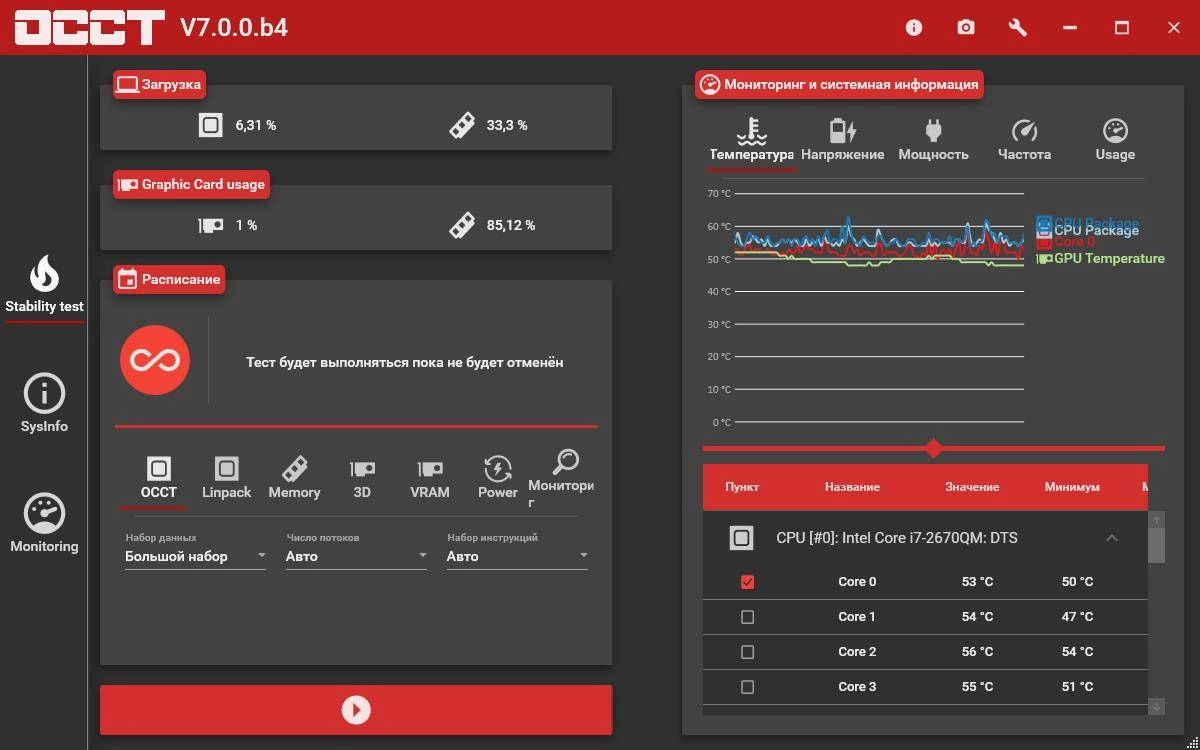
Task: Click the 6,31 % CPU load value
Action: click(x=256, y=125)
